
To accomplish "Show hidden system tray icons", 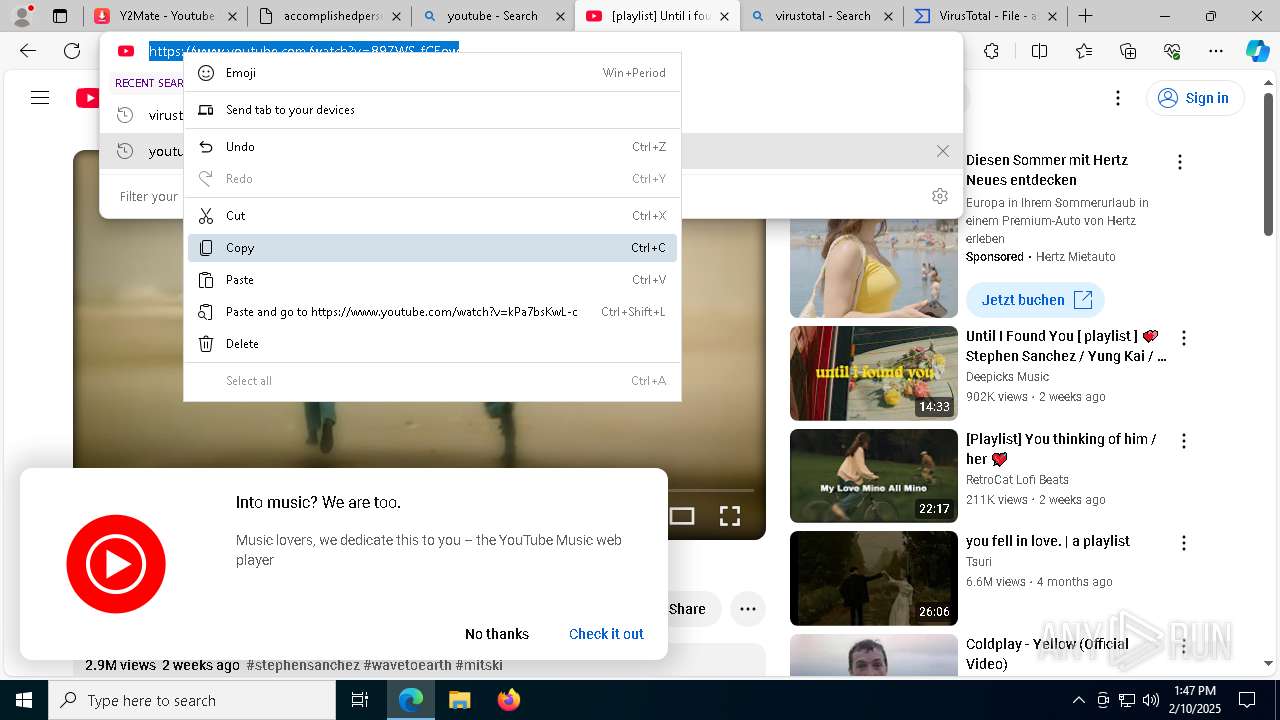I will tap(1078, 700).
